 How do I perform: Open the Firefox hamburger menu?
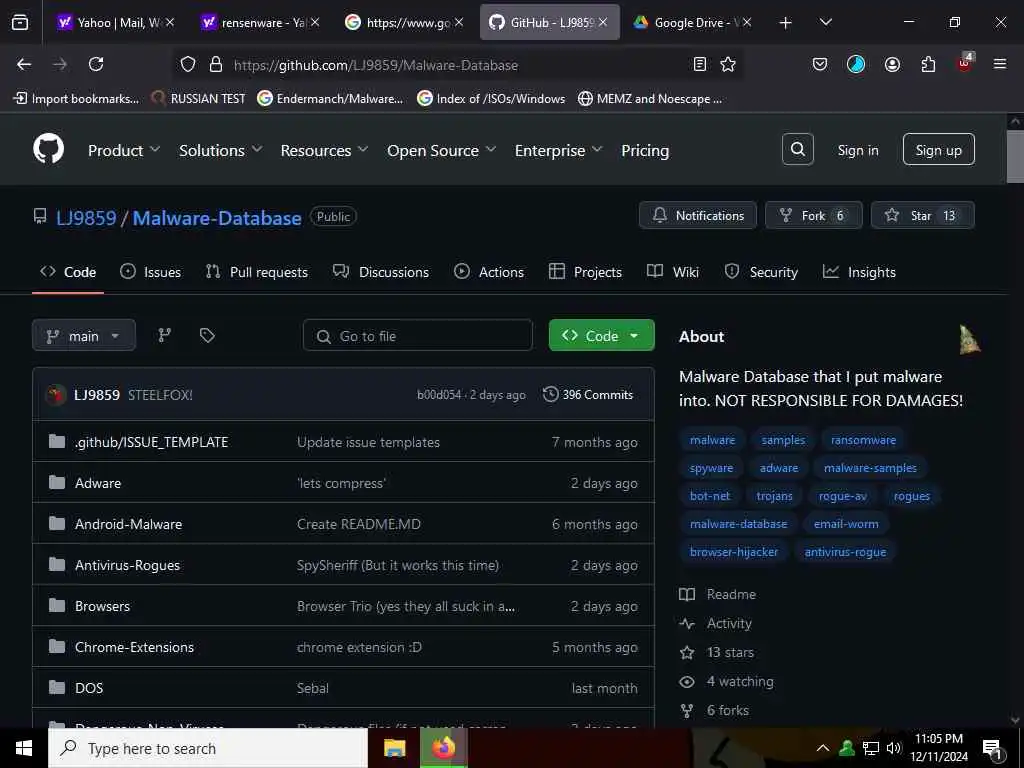tap(999, 64)
